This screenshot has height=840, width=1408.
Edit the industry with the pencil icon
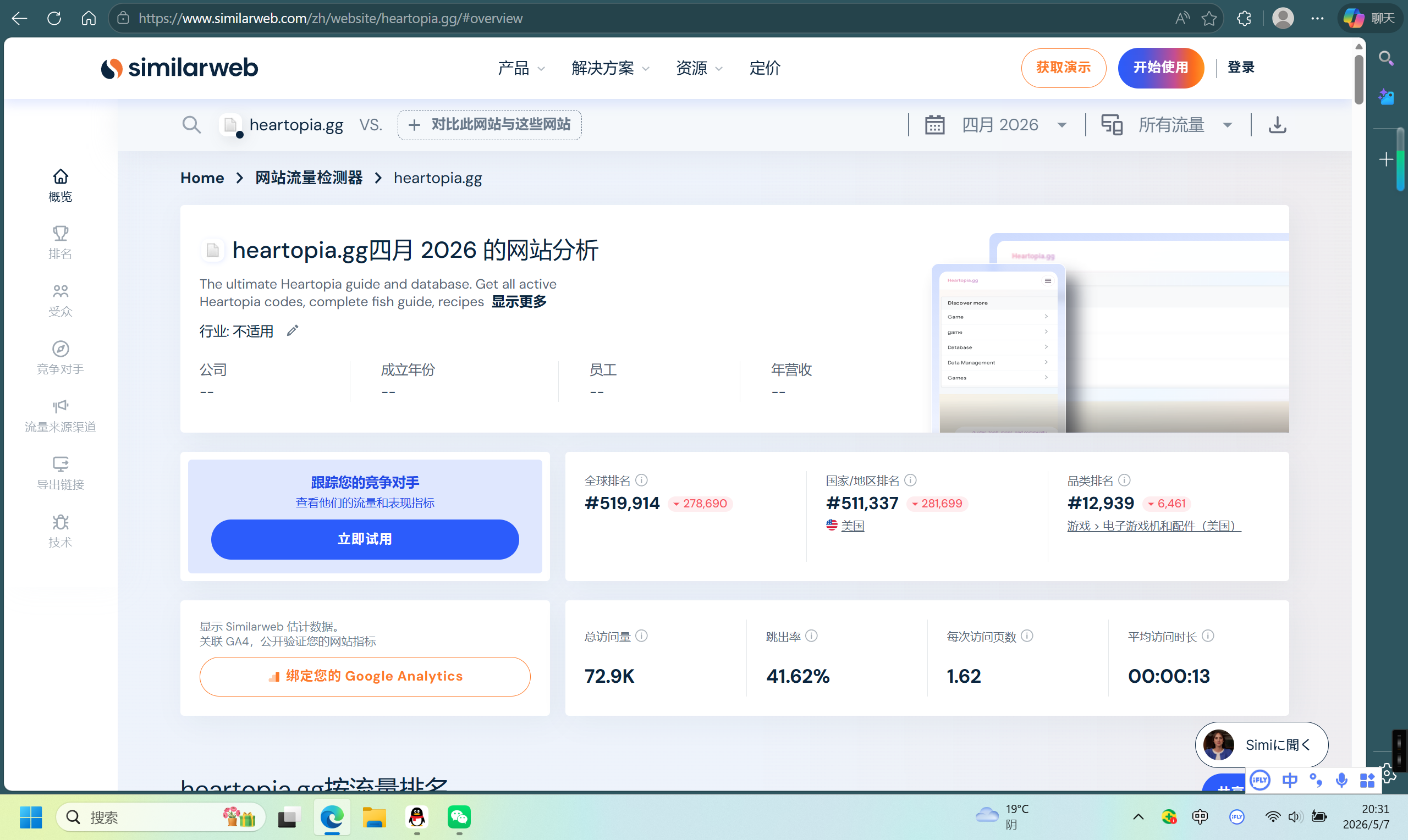pos(292,330)
